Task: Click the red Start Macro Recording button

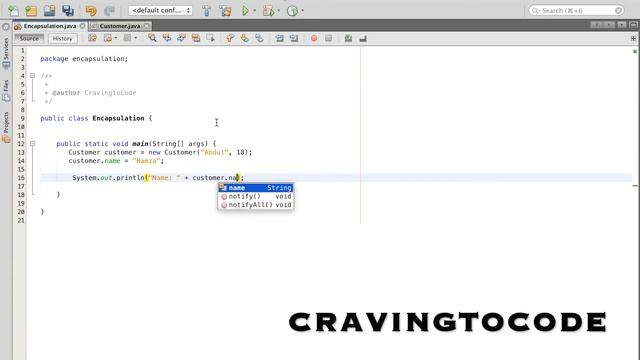Action: [x=314, y=38]
